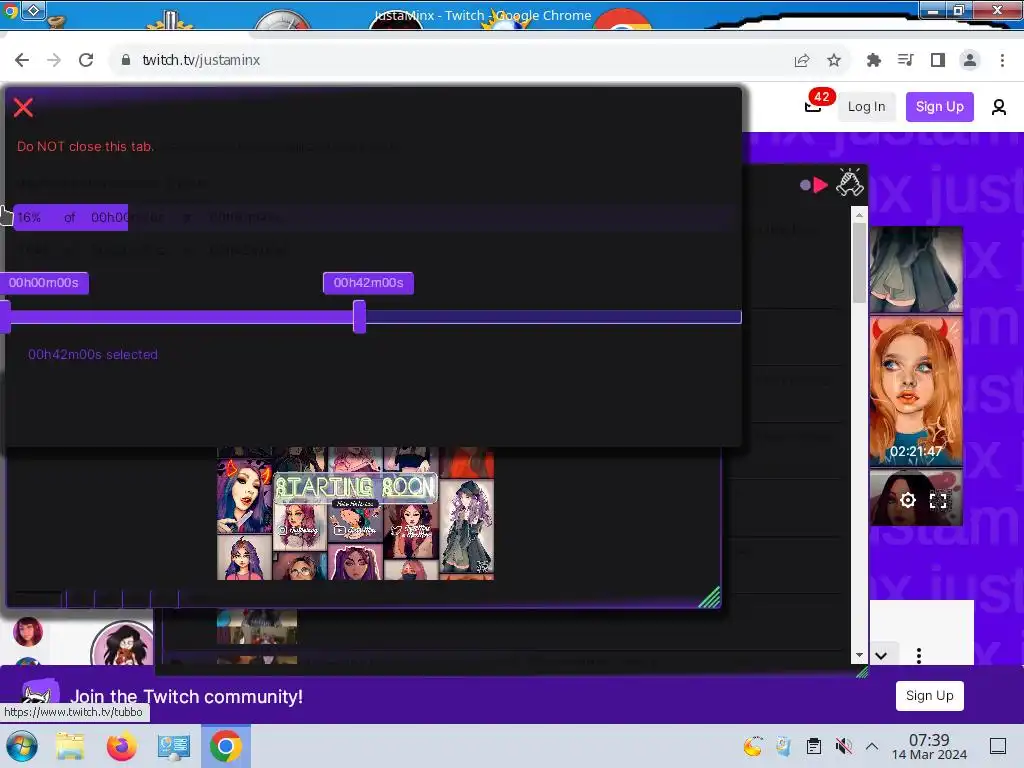This screenshot has width=1024, height=768.
Task: Click the padlock site info icon
Action: tap(125, 60)
